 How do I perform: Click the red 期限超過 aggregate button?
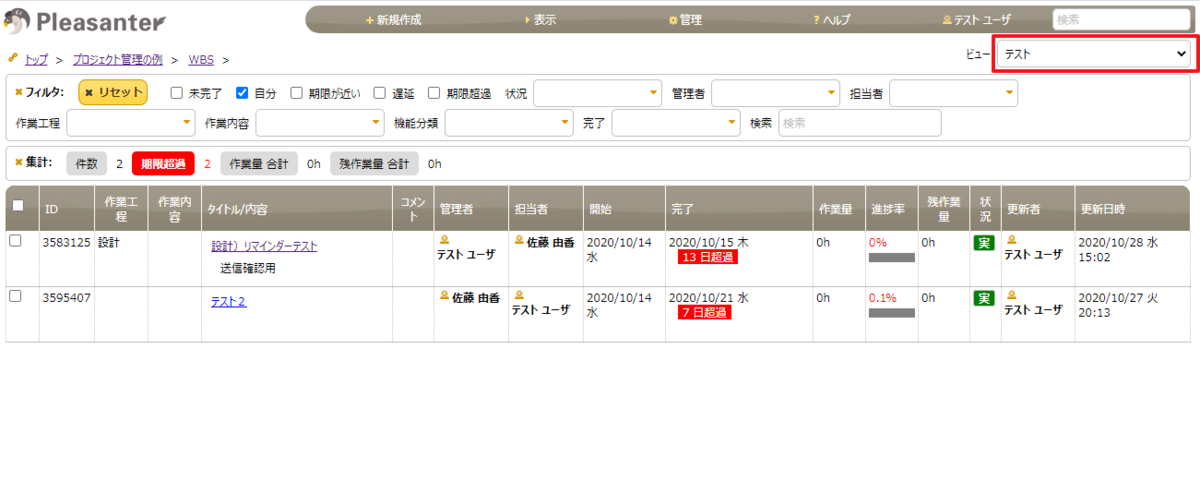pyautogui.click(x=163, y=163)
